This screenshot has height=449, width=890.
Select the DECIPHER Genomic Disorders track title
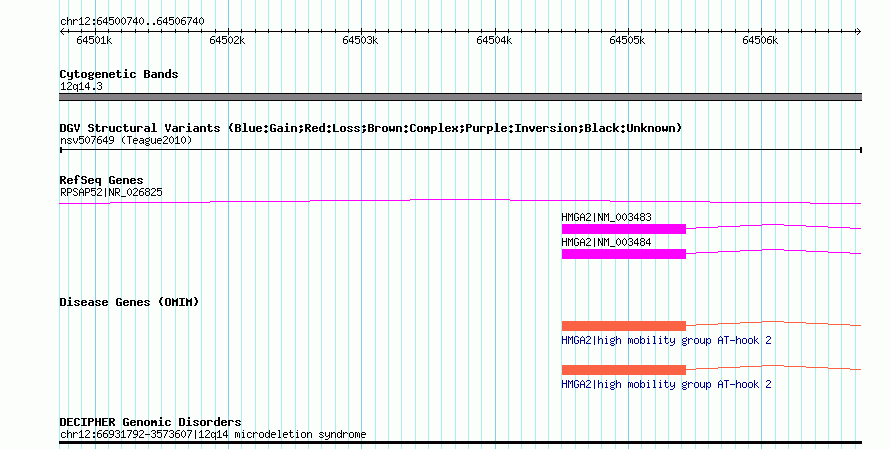[x=150, y=422]
